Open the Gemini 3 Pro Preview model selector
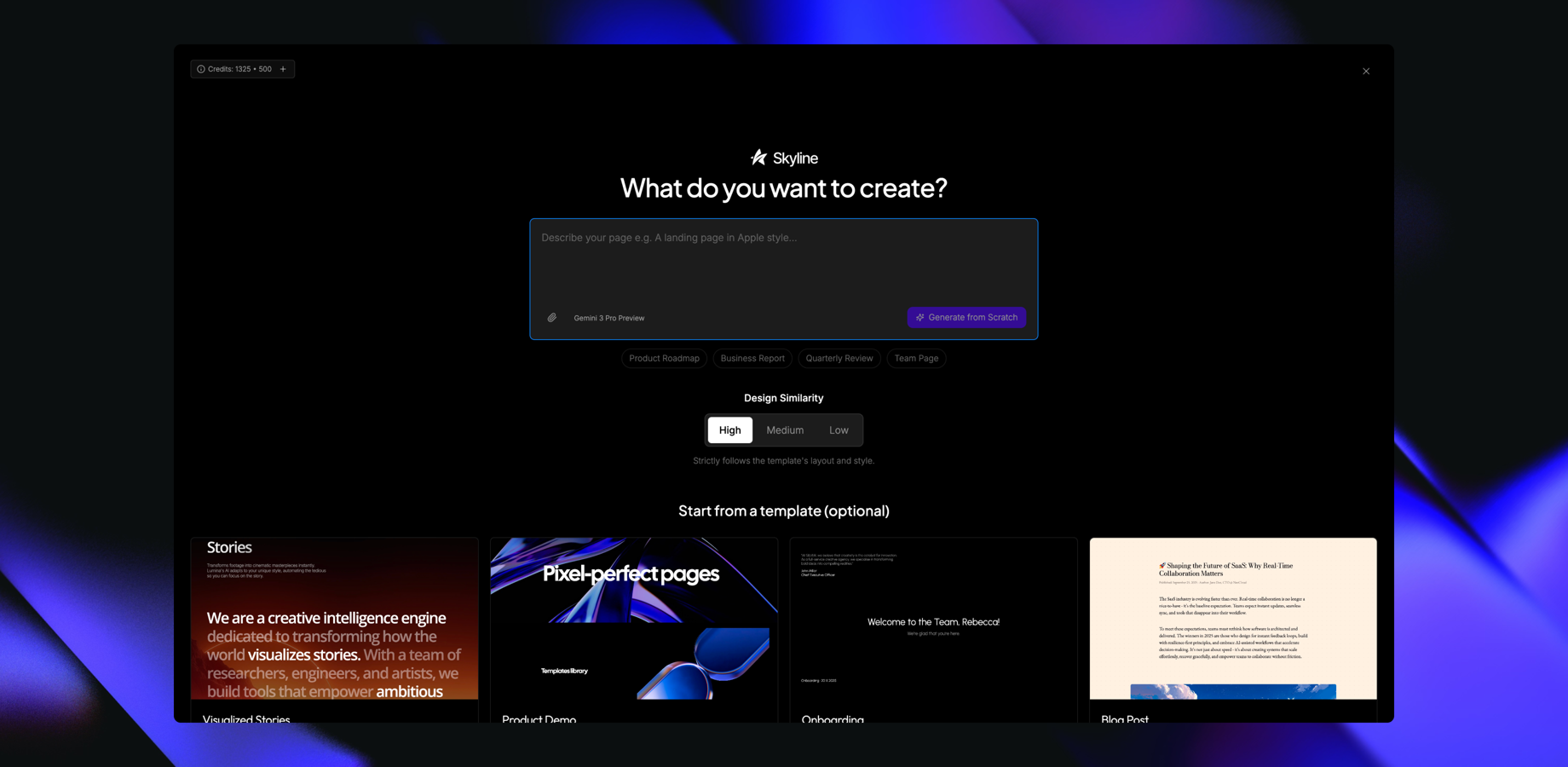Screen dimensions: 1568x767 608,318
